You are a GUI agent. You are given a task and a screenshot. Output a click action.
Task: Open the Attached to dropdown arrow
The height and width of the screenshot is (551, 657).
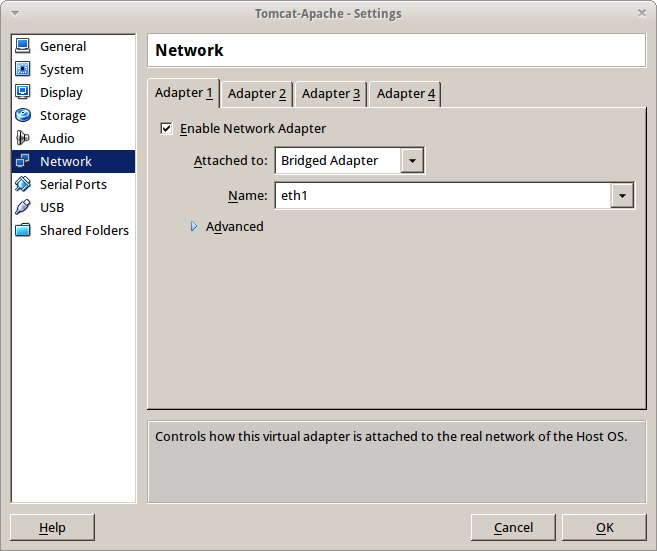click(412, 160)
